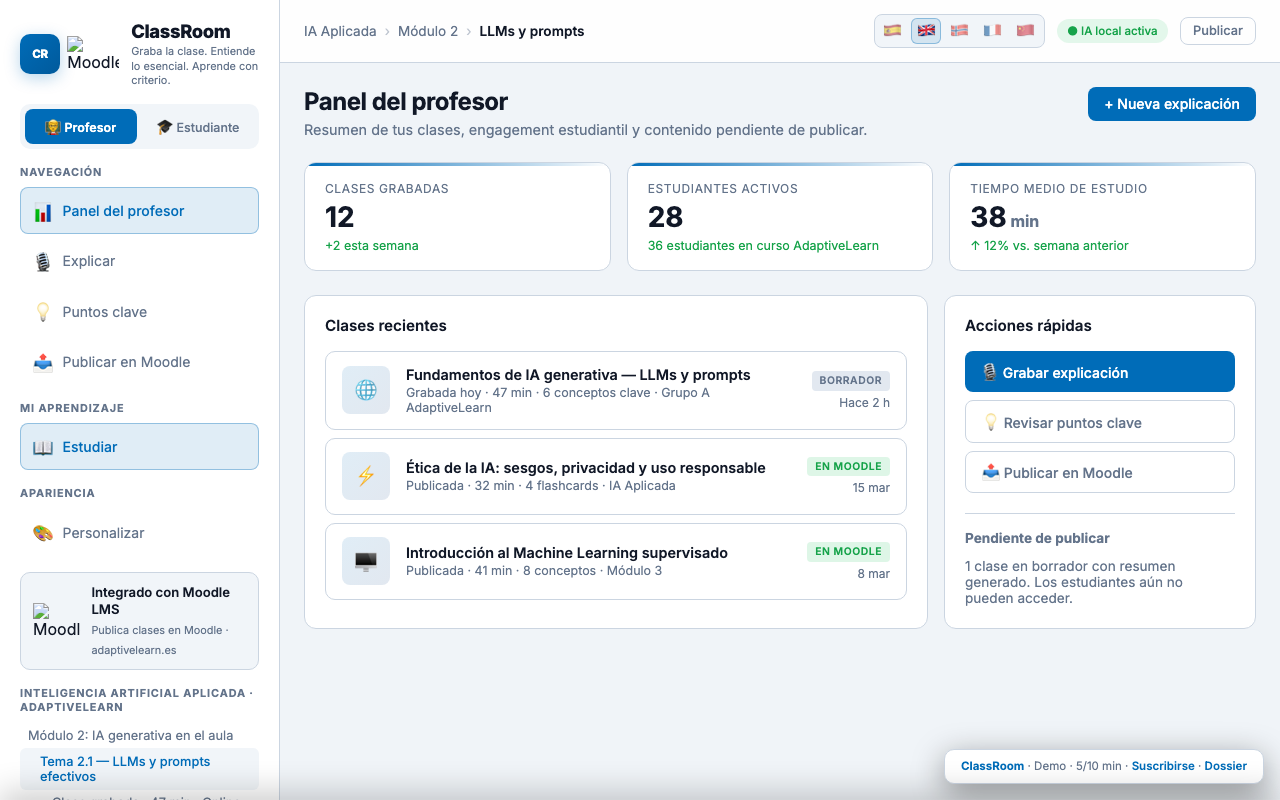Click EN MOODLE badge dated 15 mar

848,466
